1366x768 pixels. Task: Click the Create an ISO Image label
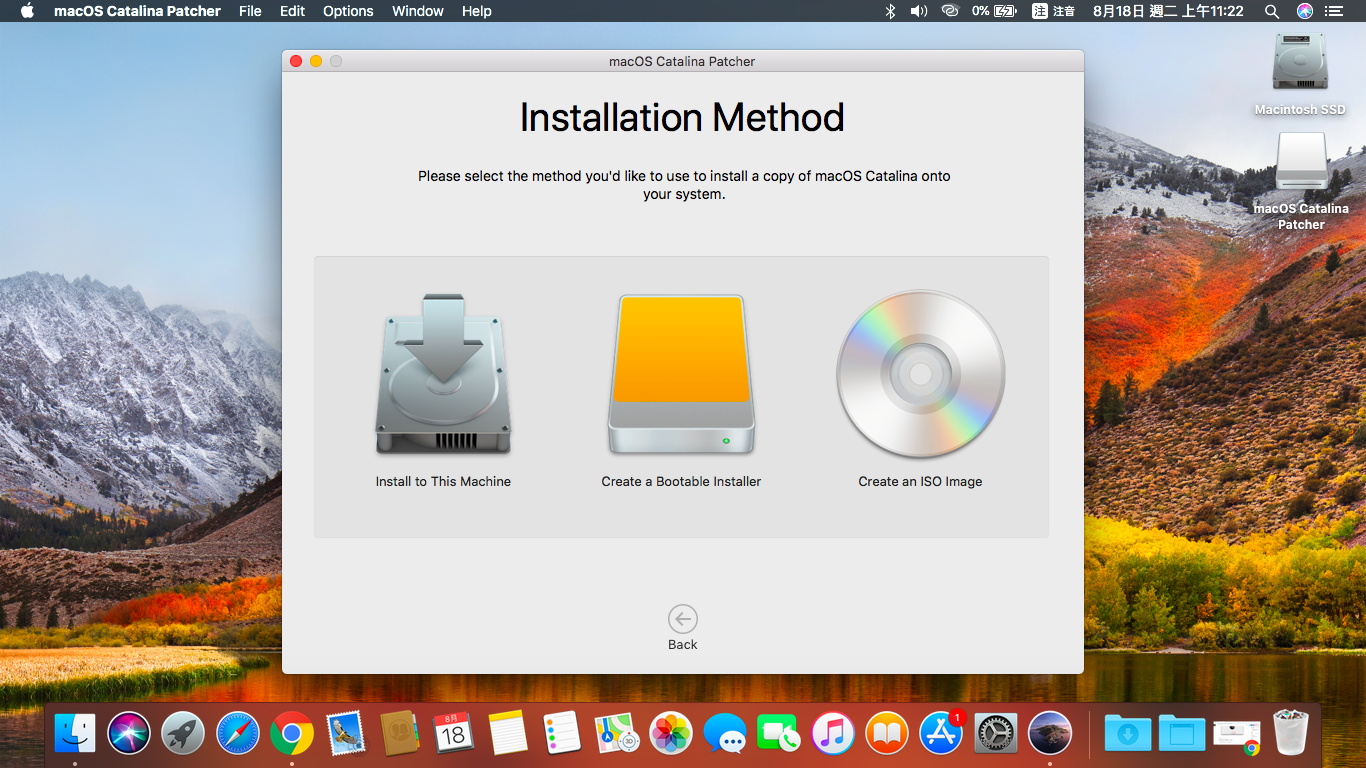tap(920, 481)
